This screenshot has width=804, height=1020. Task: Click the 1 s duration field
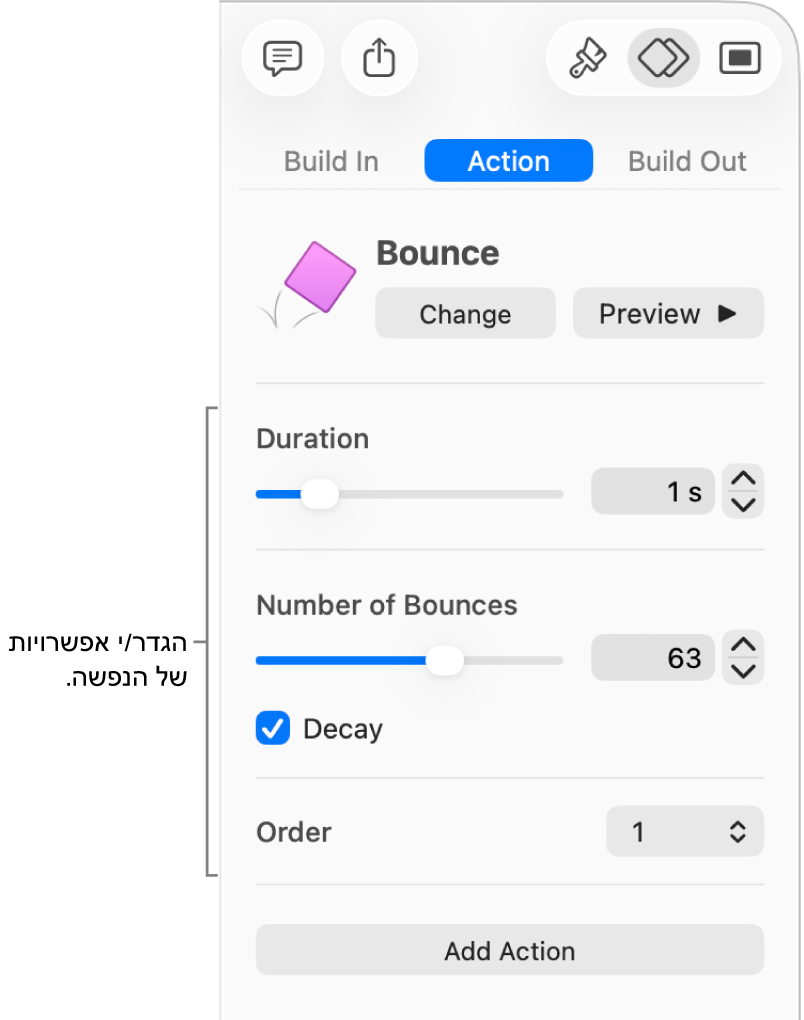[x=652, y=491]
